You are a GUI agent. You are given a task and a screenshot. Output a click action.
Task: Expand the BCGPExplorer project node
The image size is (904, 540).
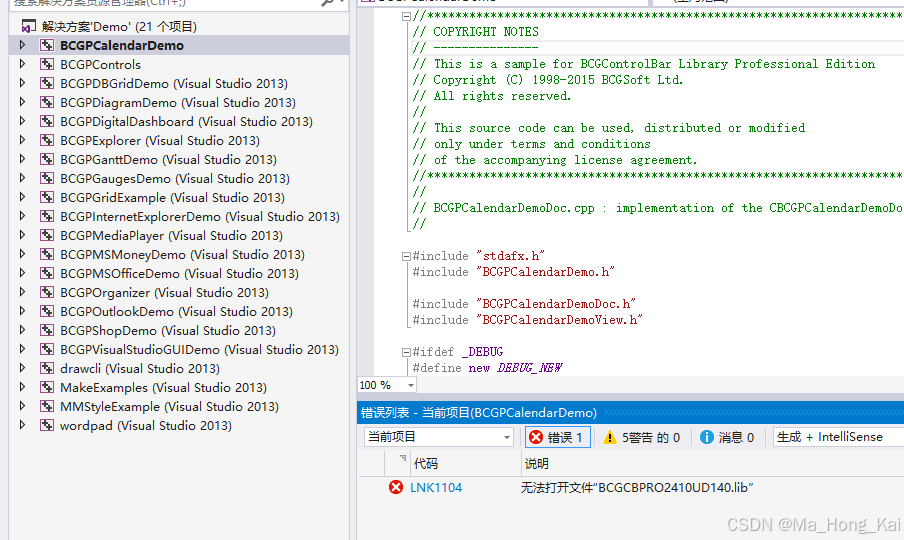coord(22,140)
